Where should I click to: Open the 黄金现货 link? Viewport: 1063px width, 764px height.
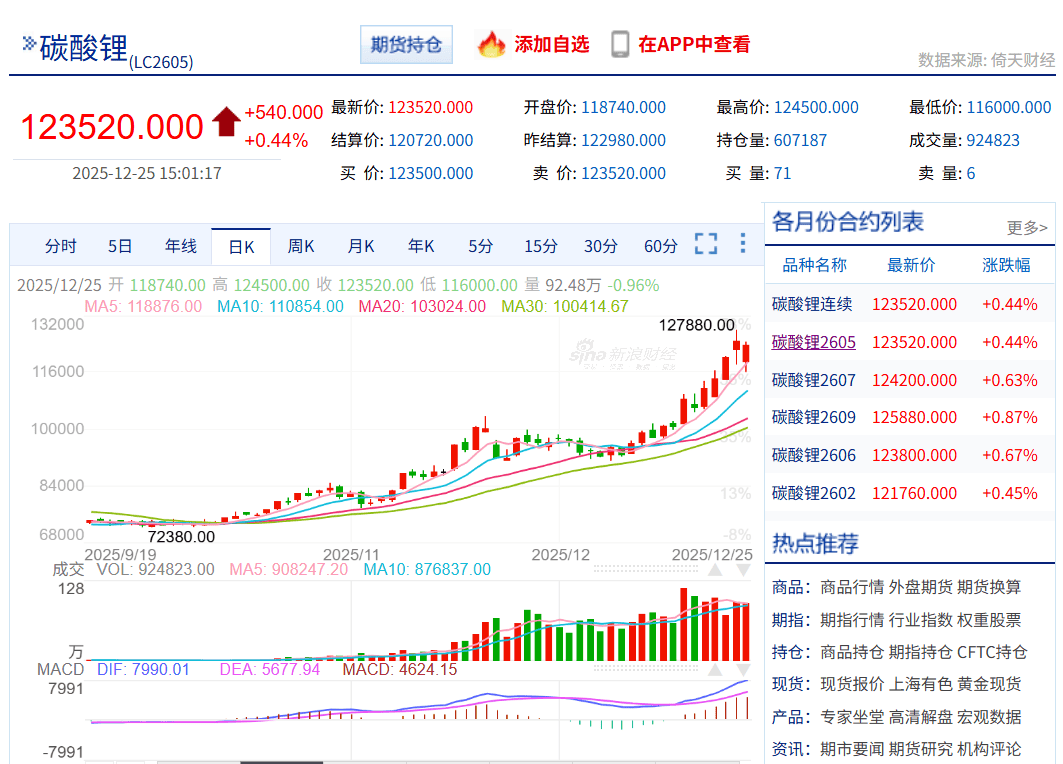[x=989, y=684]
